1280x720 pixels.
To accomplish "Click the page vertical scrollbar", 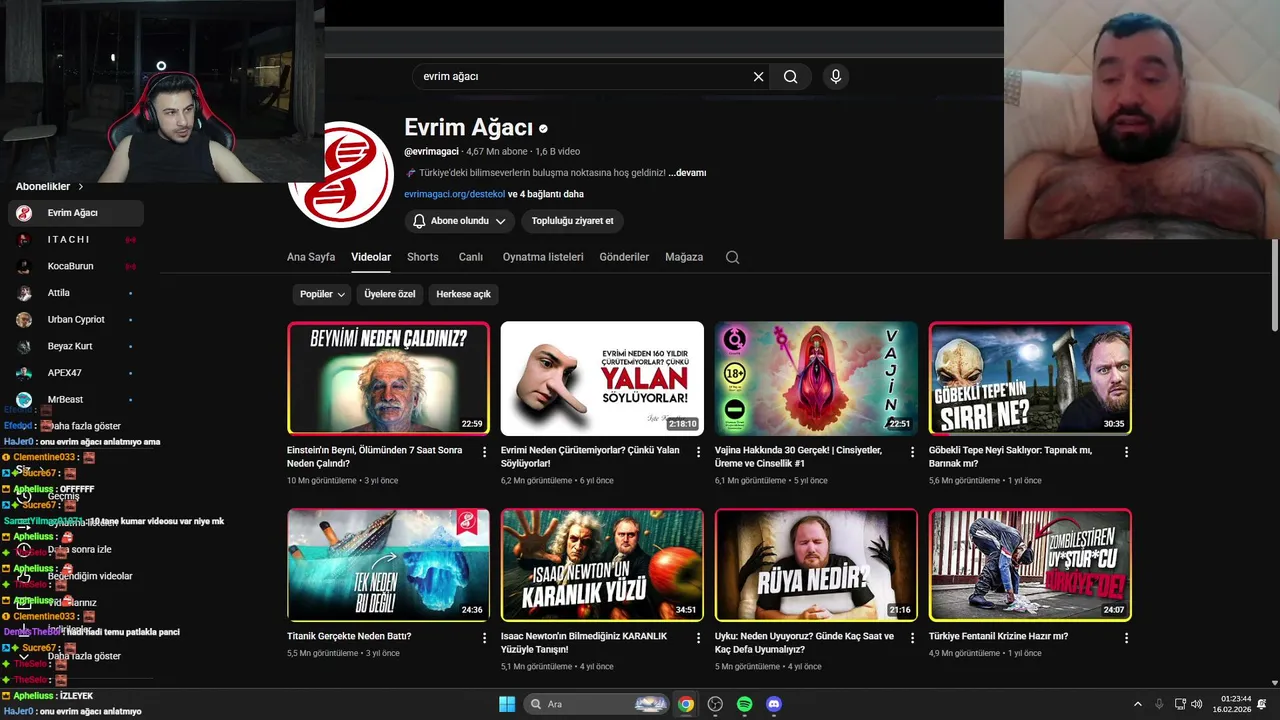I will [1274, 285].
